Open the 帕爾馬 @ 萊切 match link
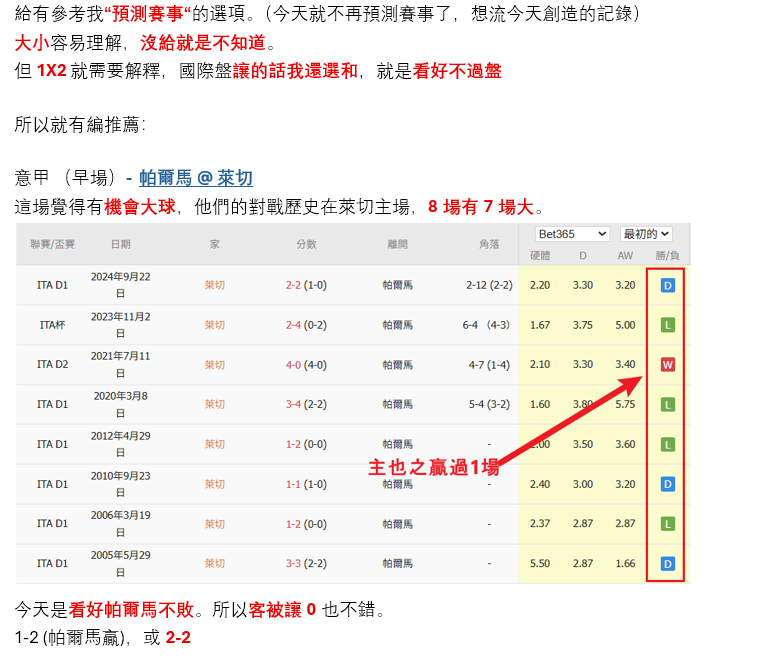764x664 pixels. point(195,178)
